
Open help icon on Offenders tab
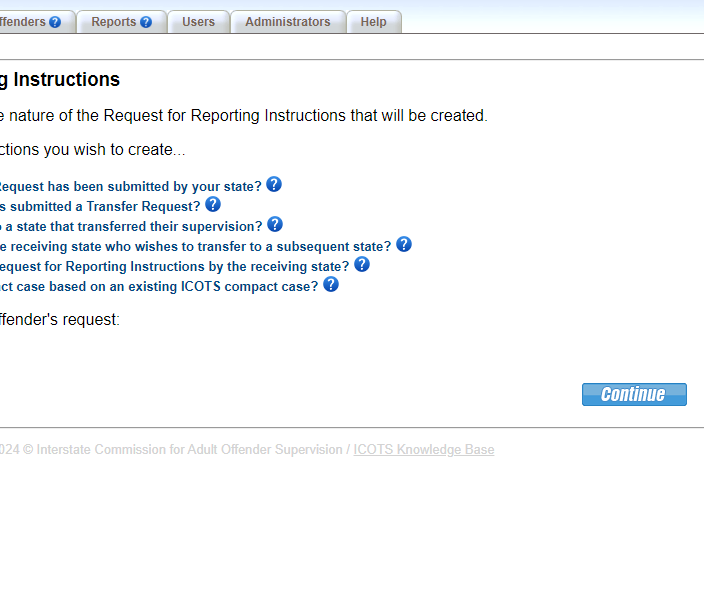click(55, 22)
